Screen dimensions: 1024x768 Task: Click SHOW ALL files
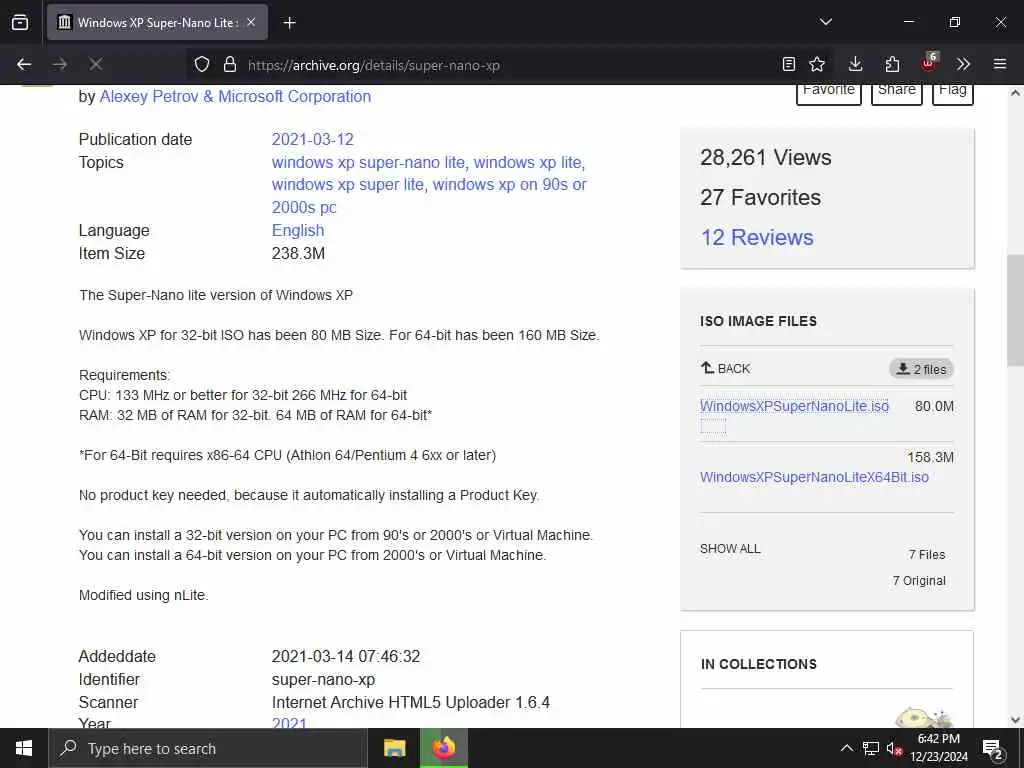click(730, 549)
